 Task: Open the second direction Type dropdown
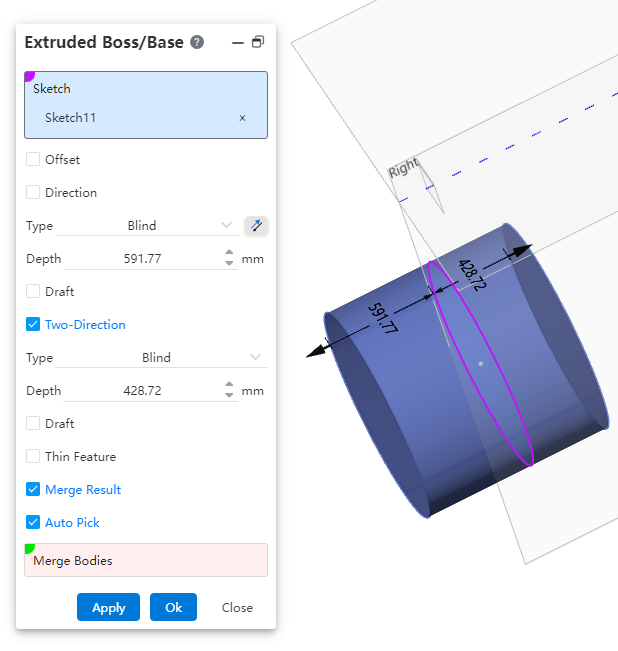pos(161,357)
